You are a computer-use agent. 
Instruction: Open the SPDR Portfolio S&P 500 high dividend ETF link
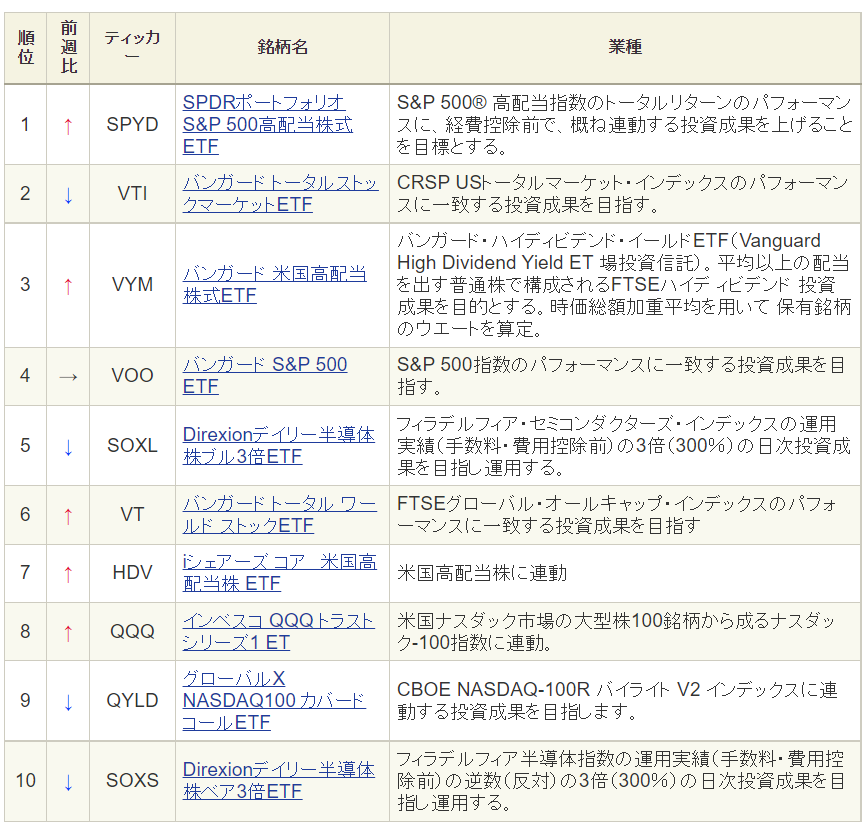267,125
